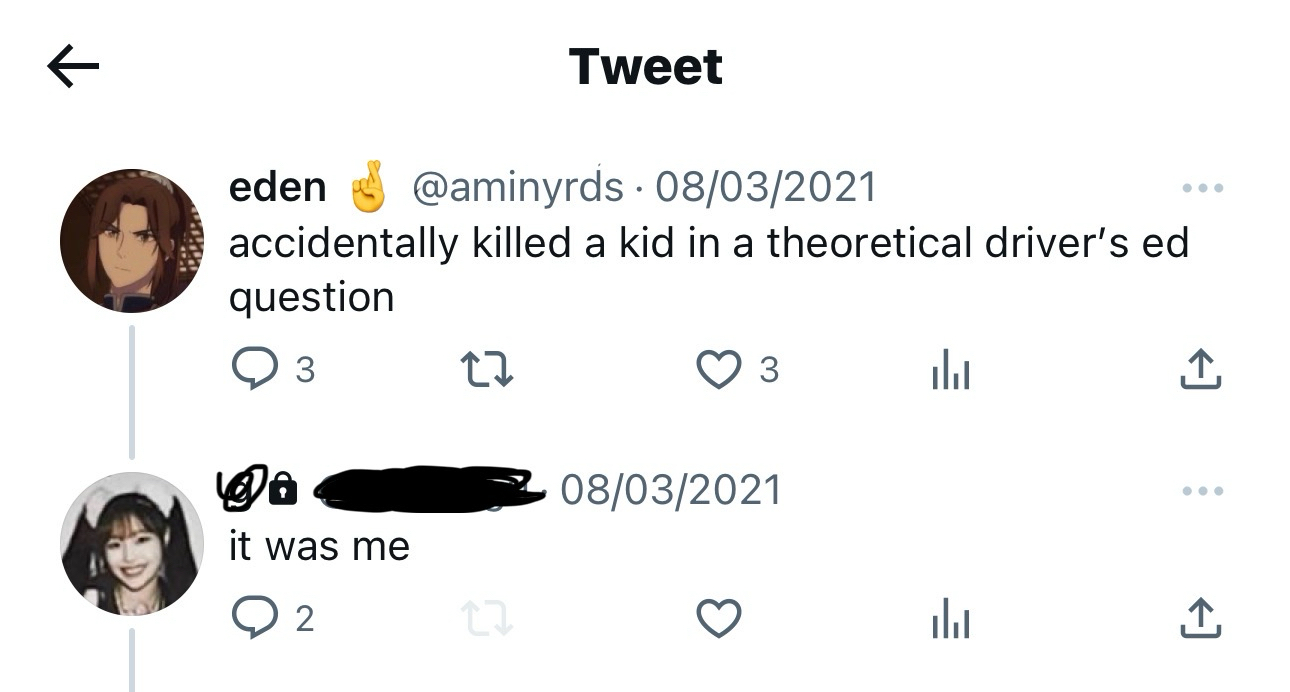Like eden's tweet with the heart
Viewport: 1290px width, 692px height.
718,371
